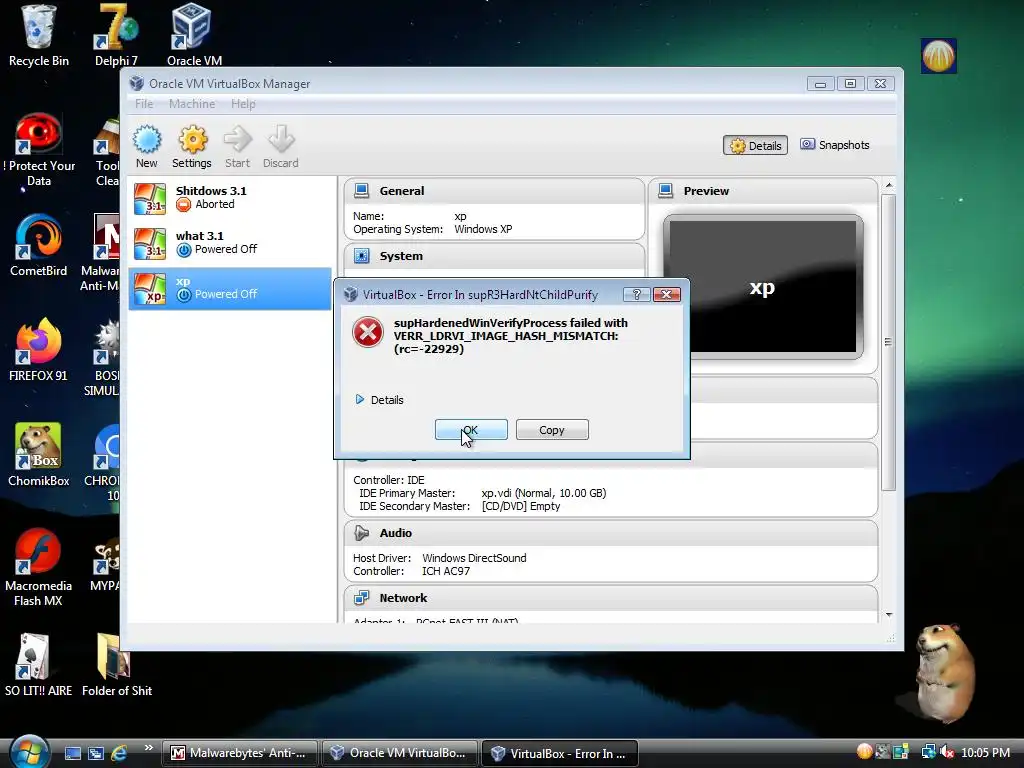The width and height of the screenshot is (1024, 768).
Task: Click scrollbar up arrow in details pane
Action: point(888,185)
